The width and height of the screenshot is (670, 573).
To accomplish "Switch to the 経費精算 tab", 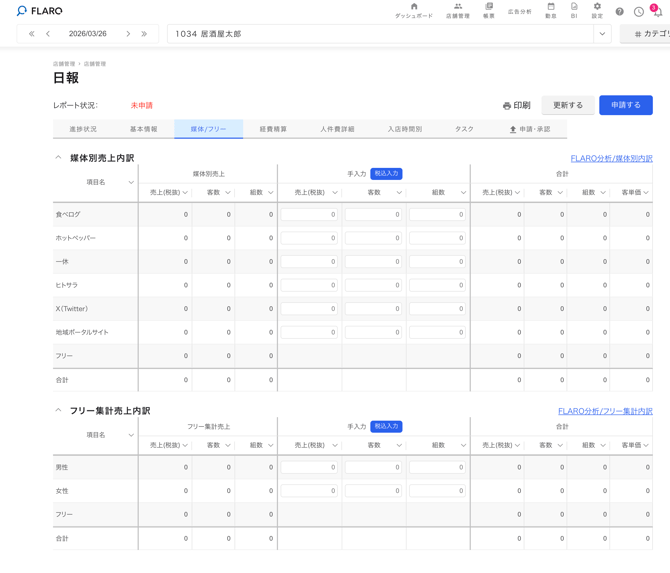I will [273, 129].
